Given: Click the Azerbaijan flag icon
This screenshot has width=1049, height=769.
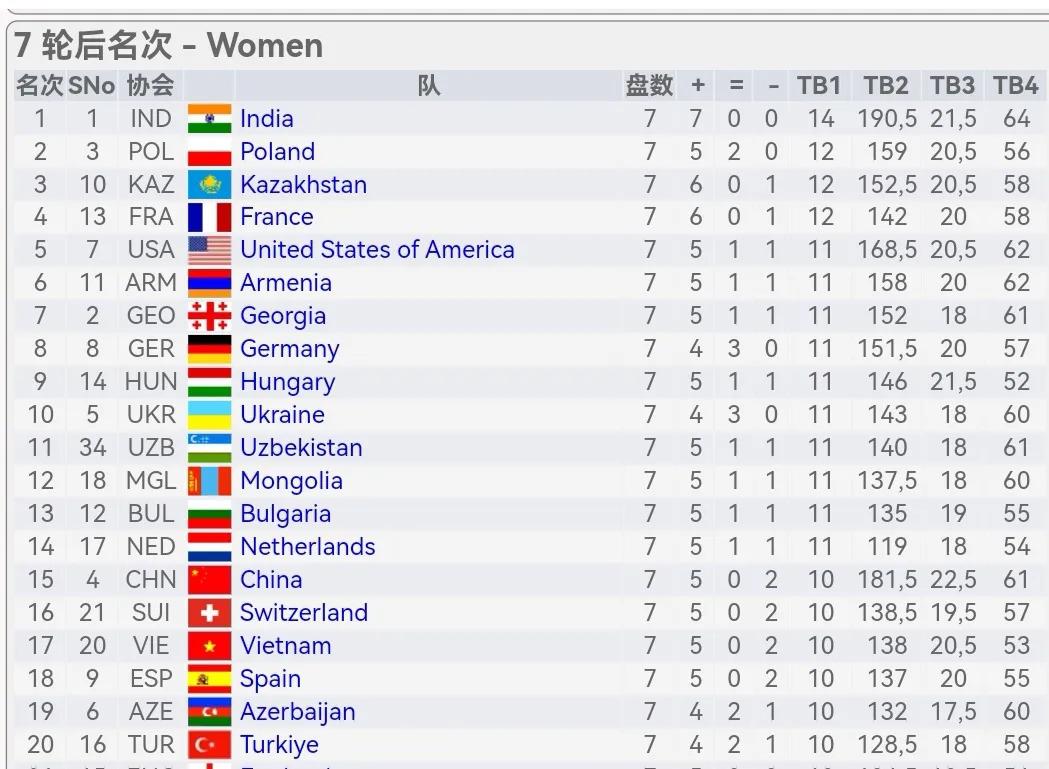Looking at the screenshot, I should pyautogui.click(x=209, y=711).
